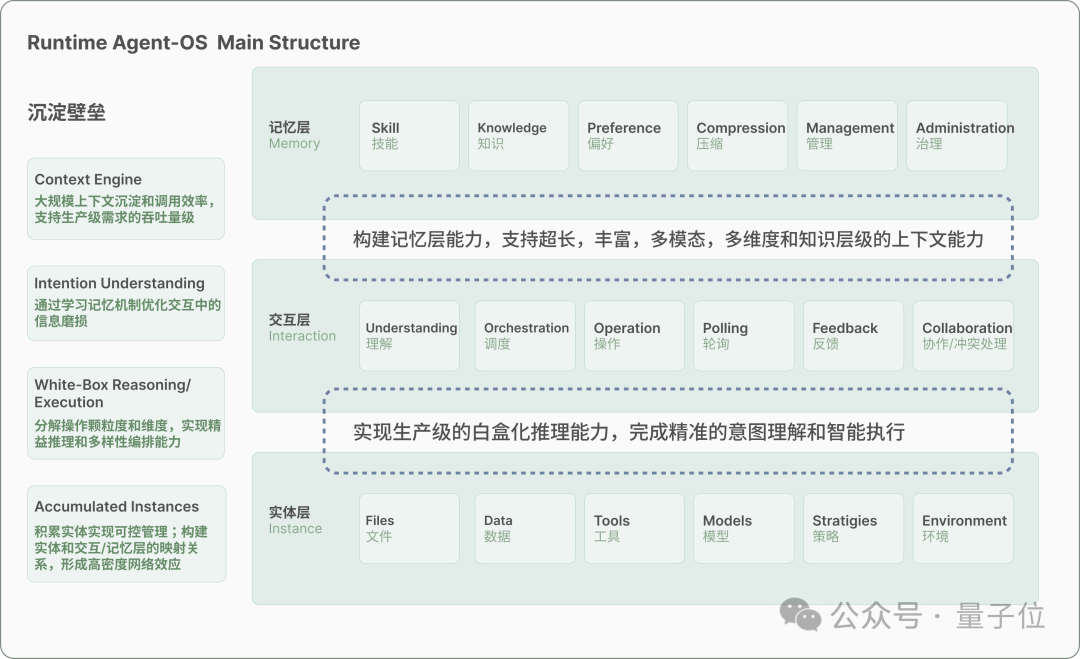The width and height of the screenshot is (1080, 659).
Task: Select the "沉淀壁垒" heading
Action: [66, 112]
